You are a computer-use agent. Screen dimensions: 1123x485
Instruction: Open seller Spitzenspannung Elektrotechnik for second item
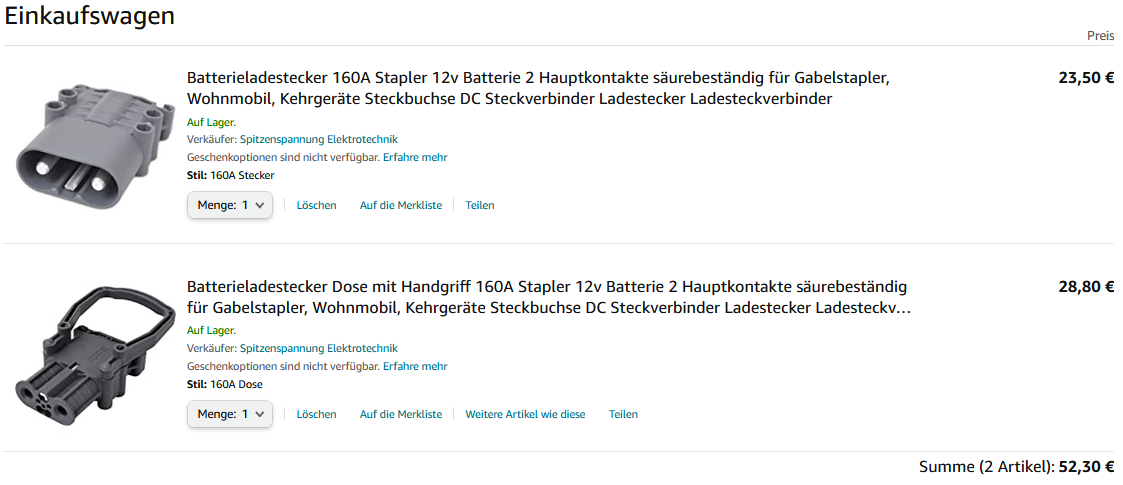coord(318,348)
